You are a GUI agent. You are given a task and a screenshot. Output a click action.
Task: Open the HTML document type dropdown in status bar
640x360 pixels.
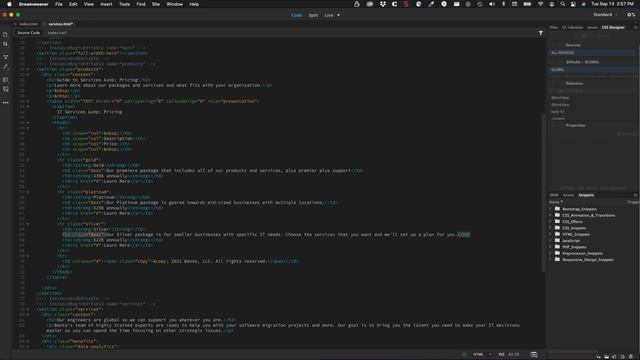click(482, 354)
